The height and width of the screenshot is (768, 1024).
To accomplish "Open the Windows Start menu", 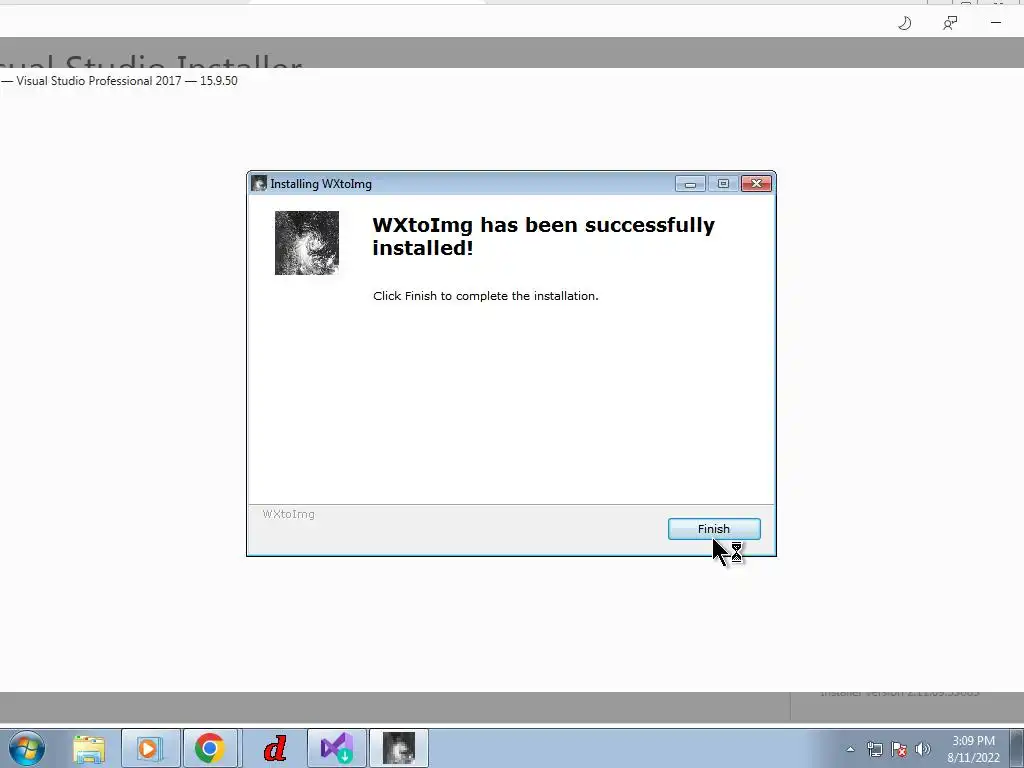I will pyautogui.click(x=27, y=748).
